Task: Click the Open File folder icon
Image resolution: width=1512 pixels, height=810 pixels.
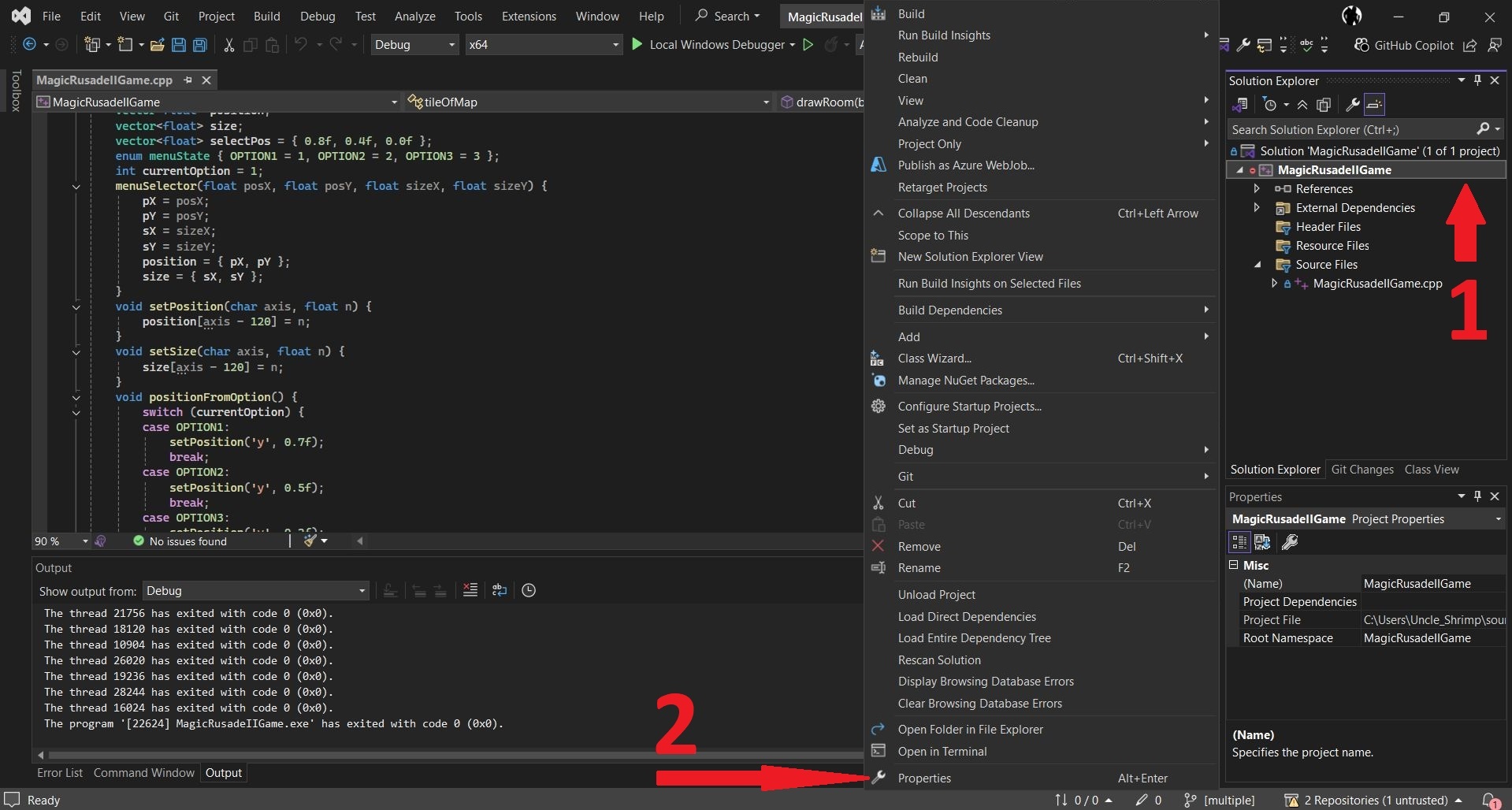Action: (158, 45)
